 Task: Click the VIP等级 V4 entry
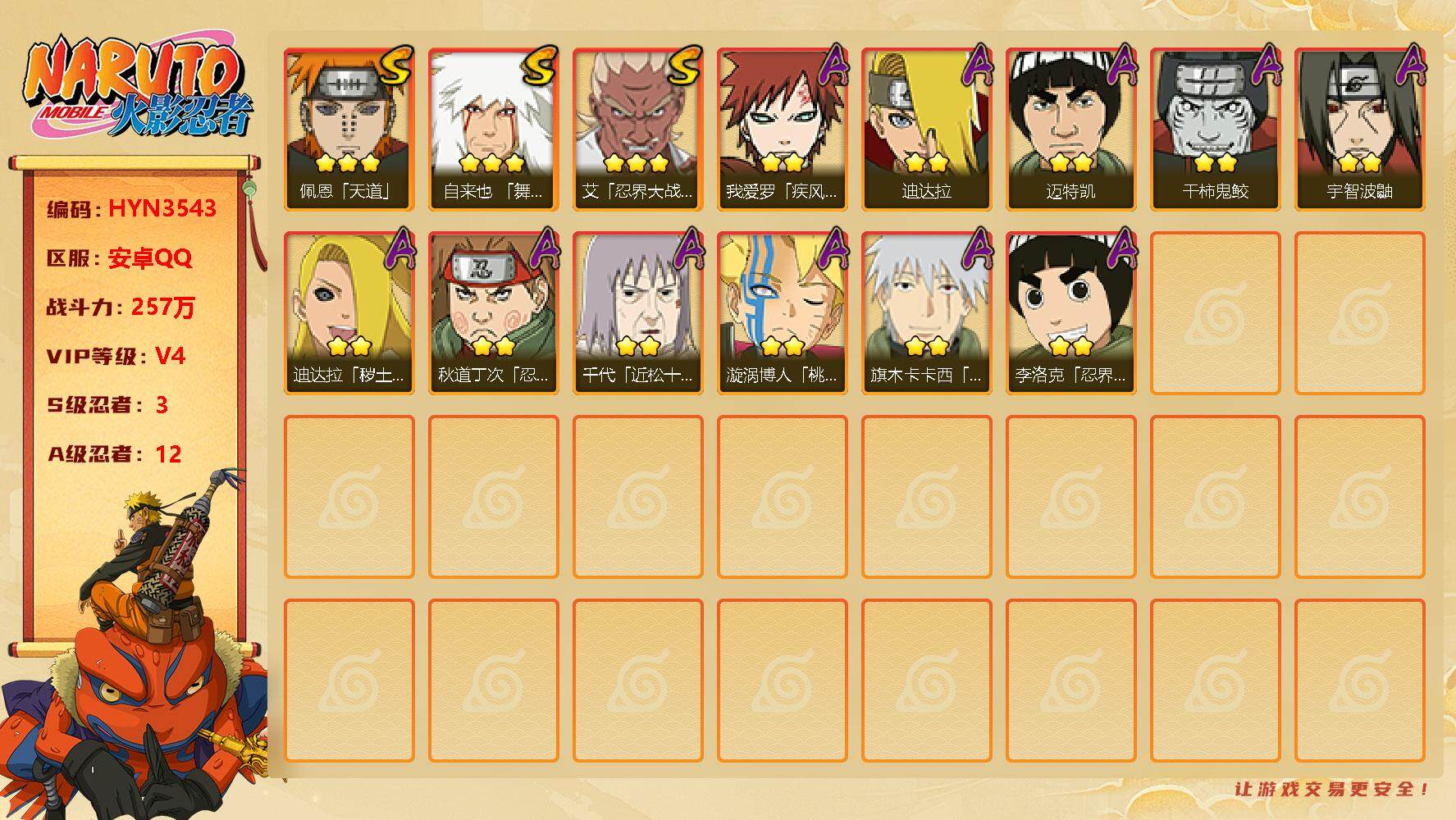(116, 356)
